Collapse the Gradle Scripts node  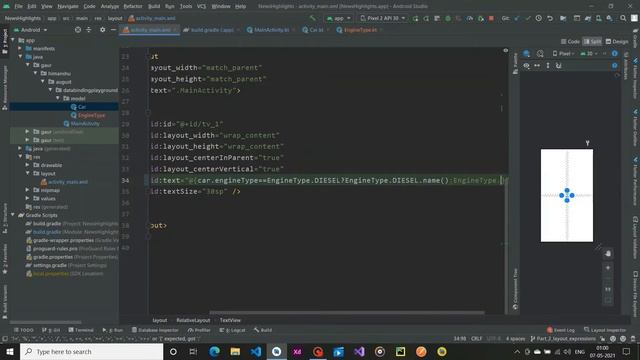pyautogui.click(x=13, y=215)
